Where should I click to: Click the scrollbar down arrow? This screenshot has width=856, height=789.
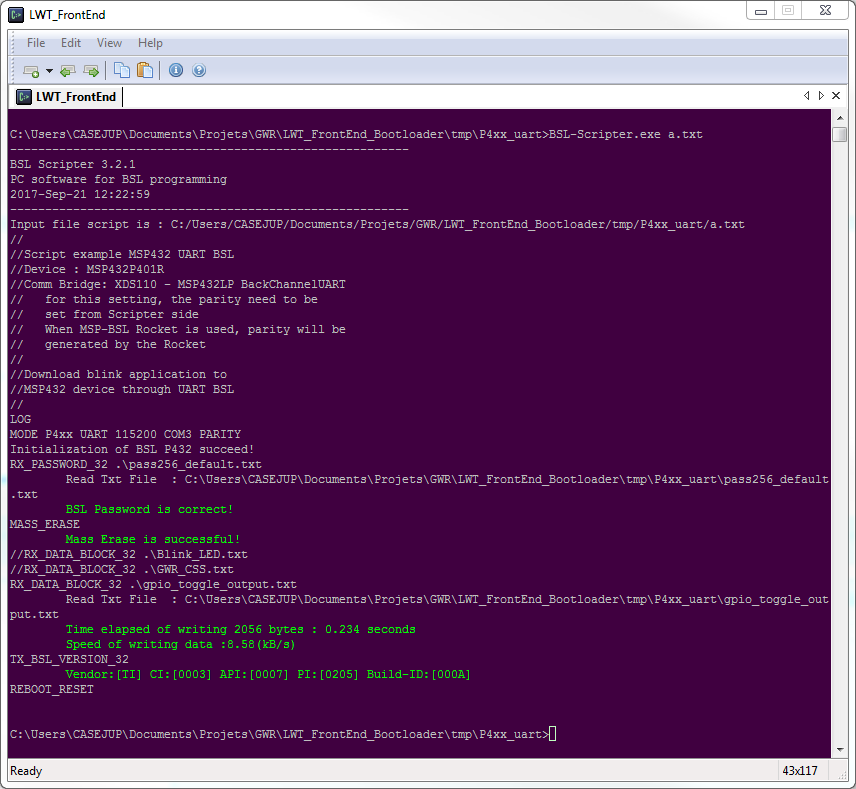click(840, 750)
